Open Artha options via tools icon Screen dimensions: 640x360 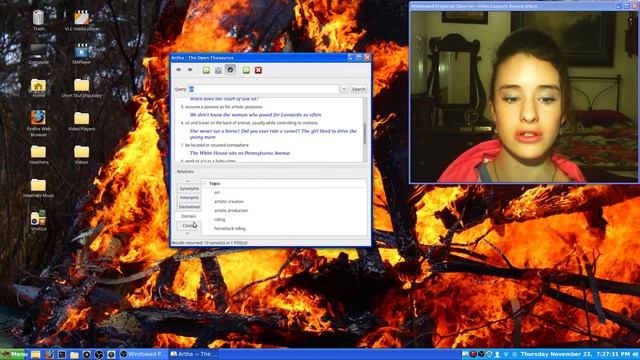tap(218, 70)
